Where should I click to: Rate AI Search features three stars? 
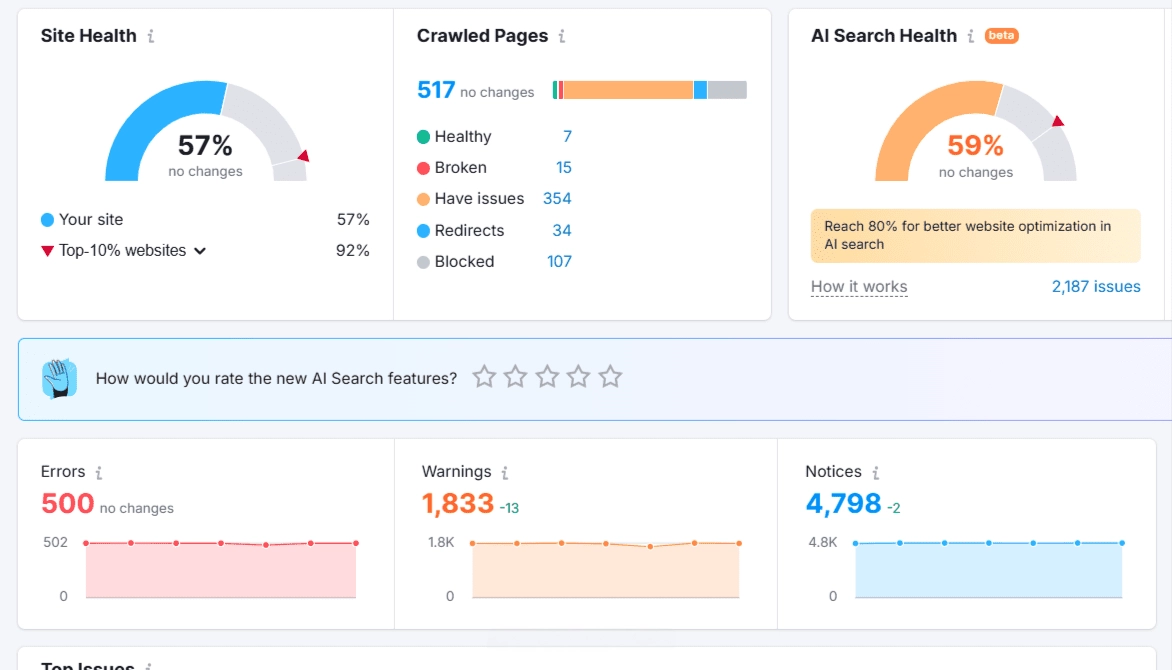click(x=547, y=377)
